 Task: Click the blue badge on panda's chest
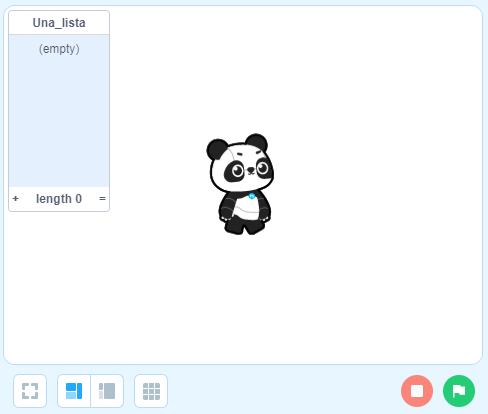coord(252,196)
